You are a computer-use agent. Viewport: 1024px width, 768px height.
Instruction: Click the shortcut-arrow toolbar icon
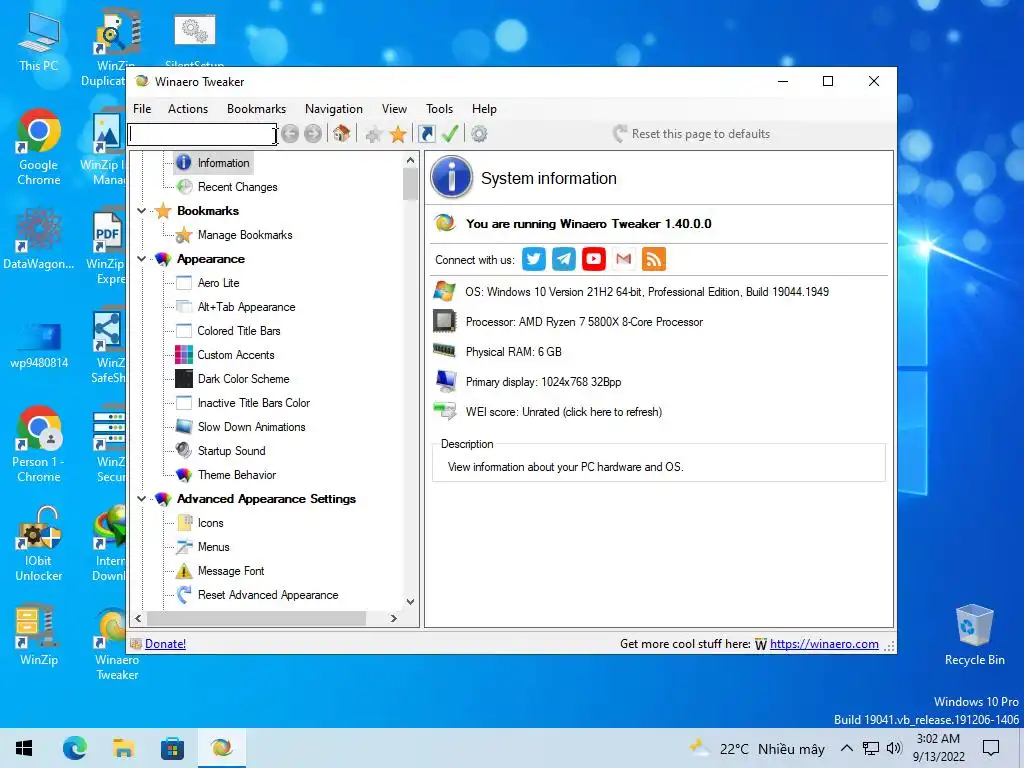pos(426,134)
